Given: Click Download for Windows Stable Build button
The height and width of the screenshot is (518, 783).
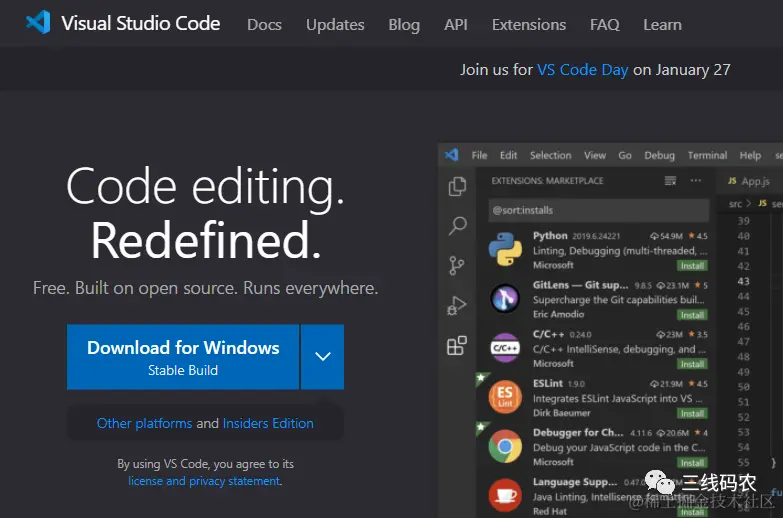Looking at the screenshot, I should [183, 357].
